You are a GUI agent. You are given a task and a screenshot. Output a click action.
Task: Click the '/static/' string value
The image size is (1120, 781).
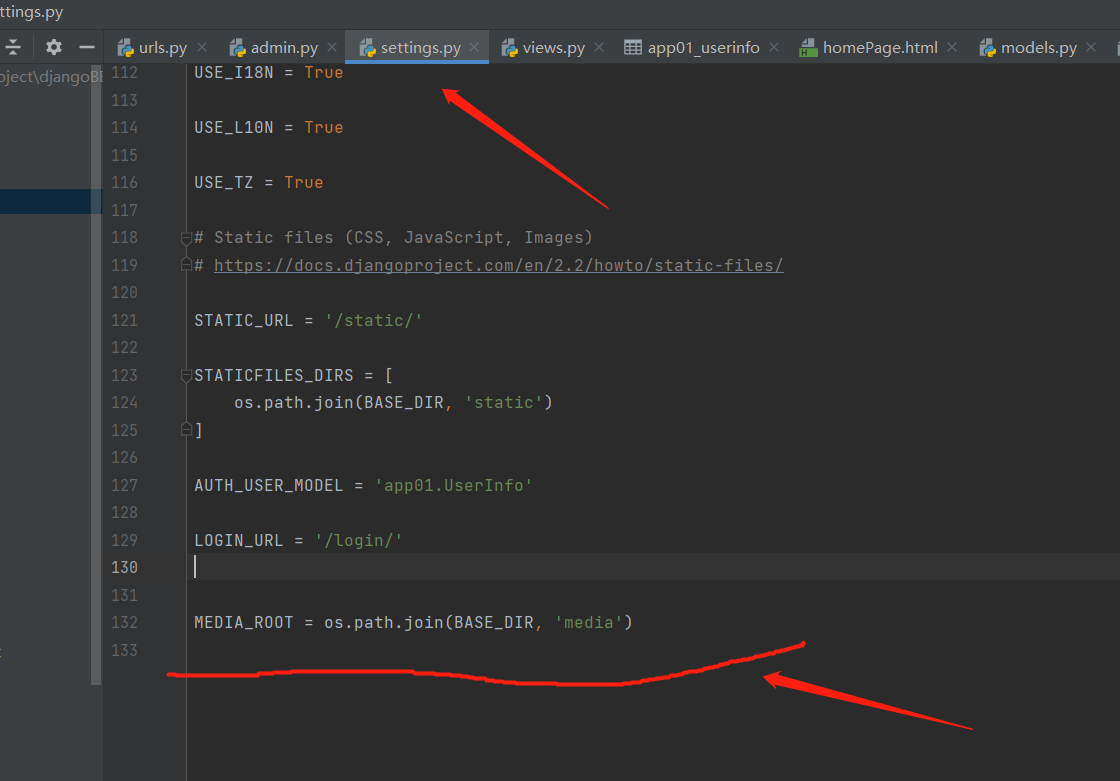pos(374,320)
